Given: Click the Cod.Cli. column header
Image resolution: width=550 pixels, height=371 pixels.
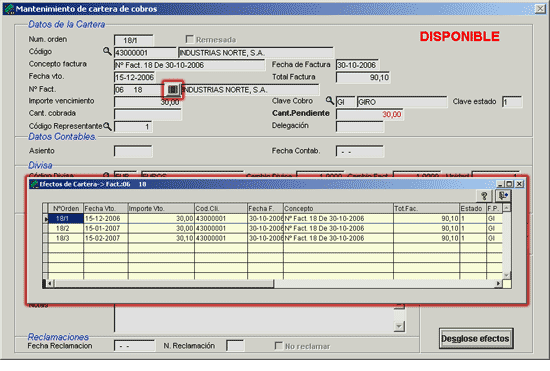Looking at the screenshot, I should (221, 208).
